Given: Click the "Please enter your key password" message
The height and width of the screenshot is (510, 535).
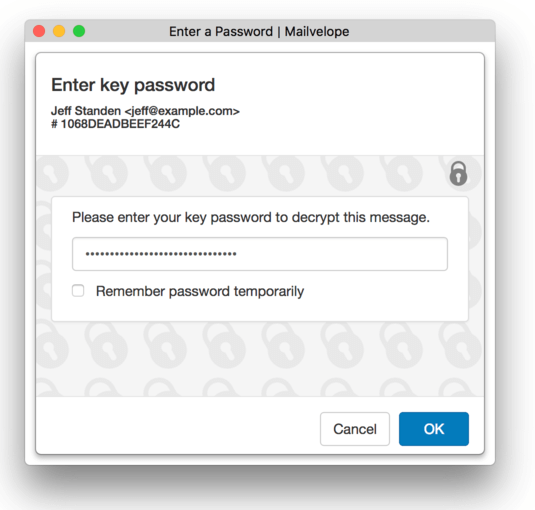Looking at the screenshot, I should [251, 217].
